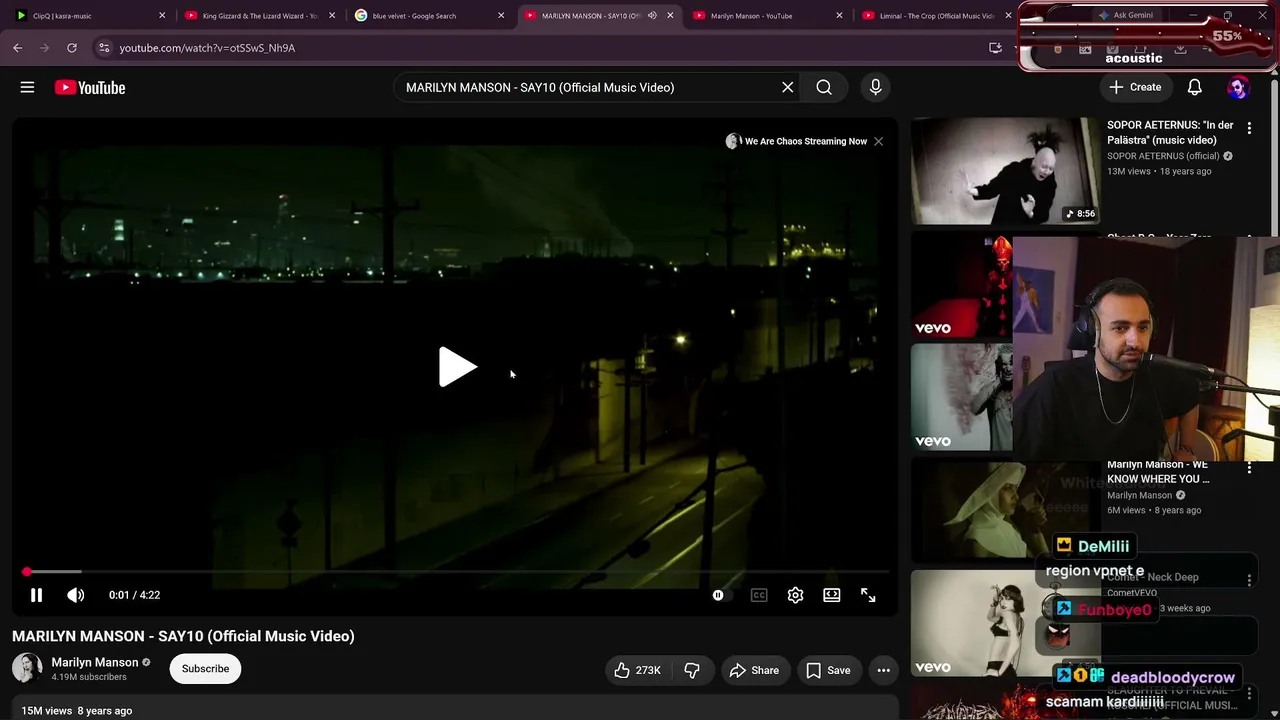Subscribe to the Marilyn Manson channel
Viewport: 1280px width, 720px height.
(x=205, y=669)
